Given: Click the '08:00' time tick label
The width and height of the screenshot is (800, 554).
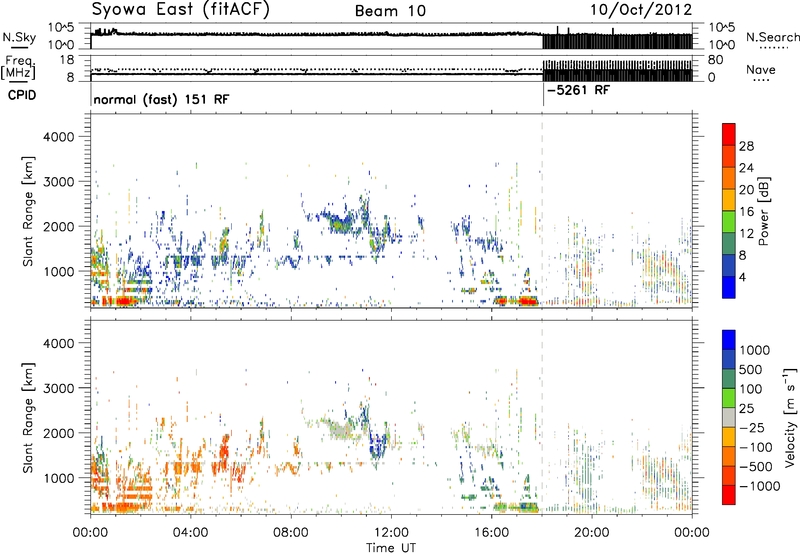Looking at the screenshot, I should pyautogui.click(x=291, y=533).
